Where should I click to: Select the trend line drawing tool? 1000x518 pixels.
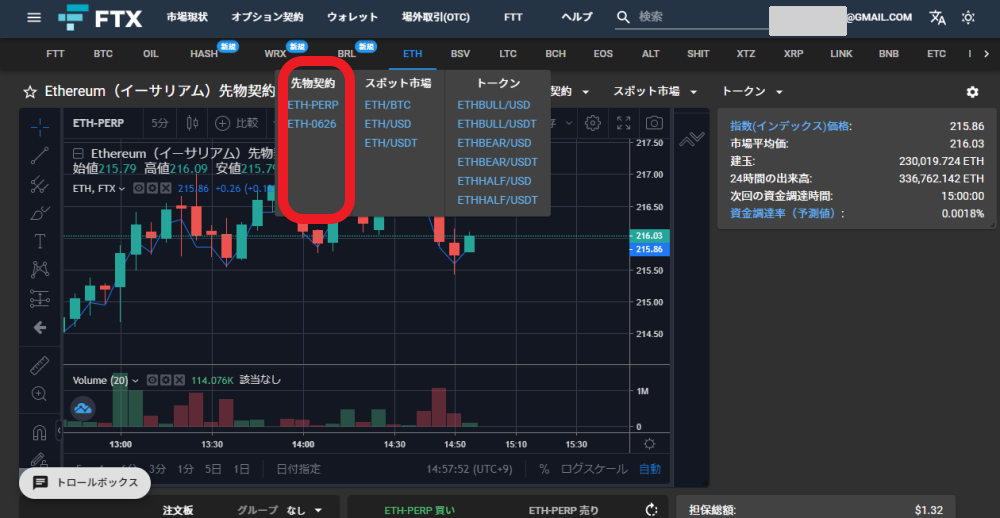point(40,156)
